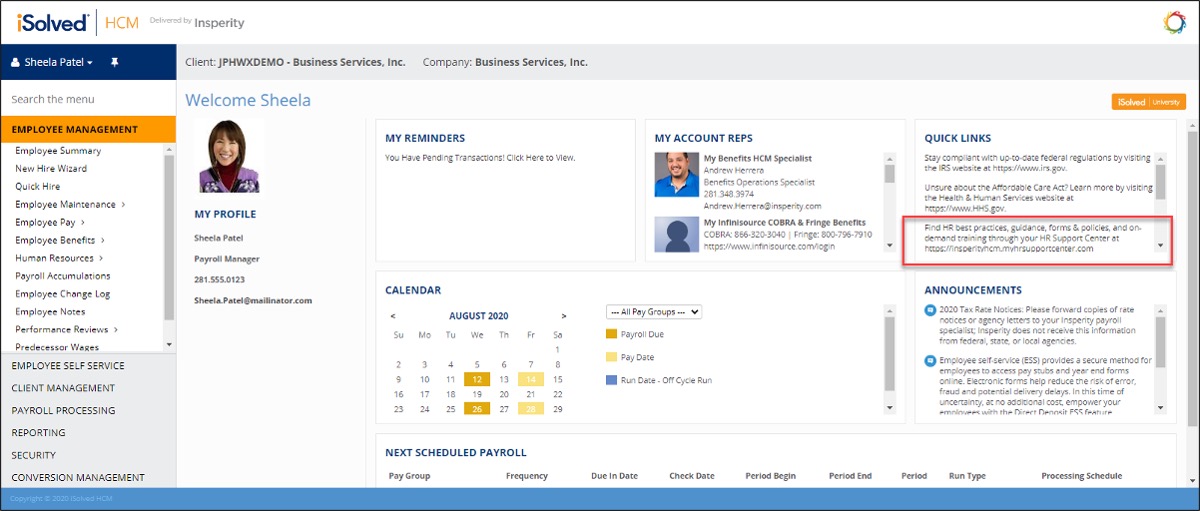
Task: Click the Pay Group column header
Action: click(x=409, y=476)
